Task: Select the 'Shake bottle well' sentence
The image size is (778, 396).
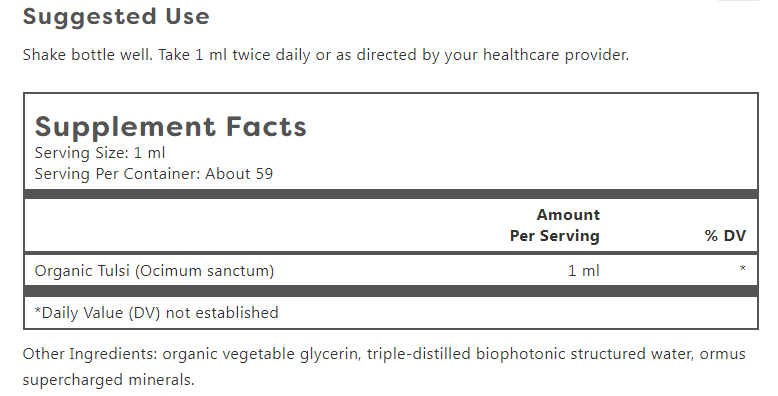Action: [x=88, y=55]
